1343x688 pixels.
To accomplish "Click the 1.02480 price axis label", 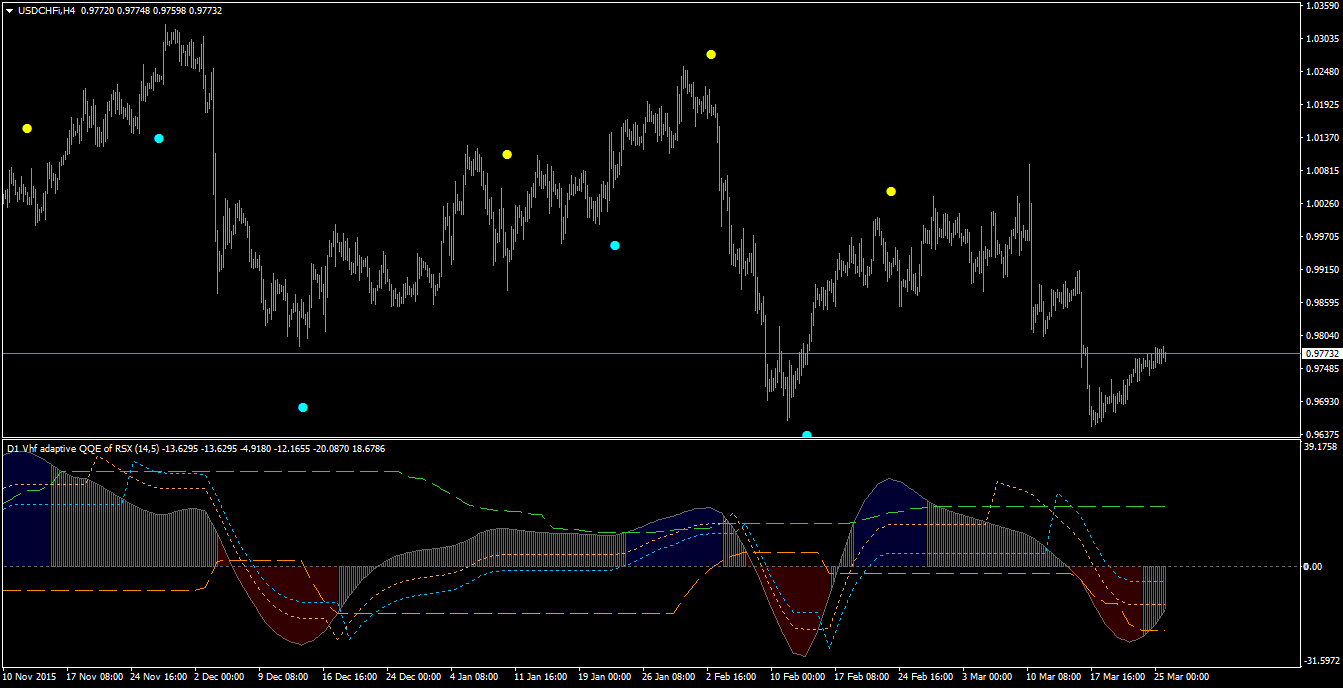I will click(1323, 72).
